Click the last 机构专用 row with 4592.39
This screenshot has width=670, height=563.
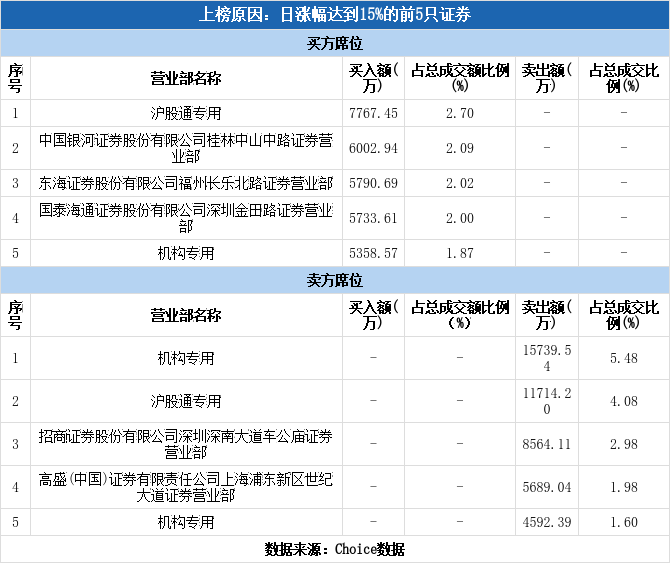335,522
